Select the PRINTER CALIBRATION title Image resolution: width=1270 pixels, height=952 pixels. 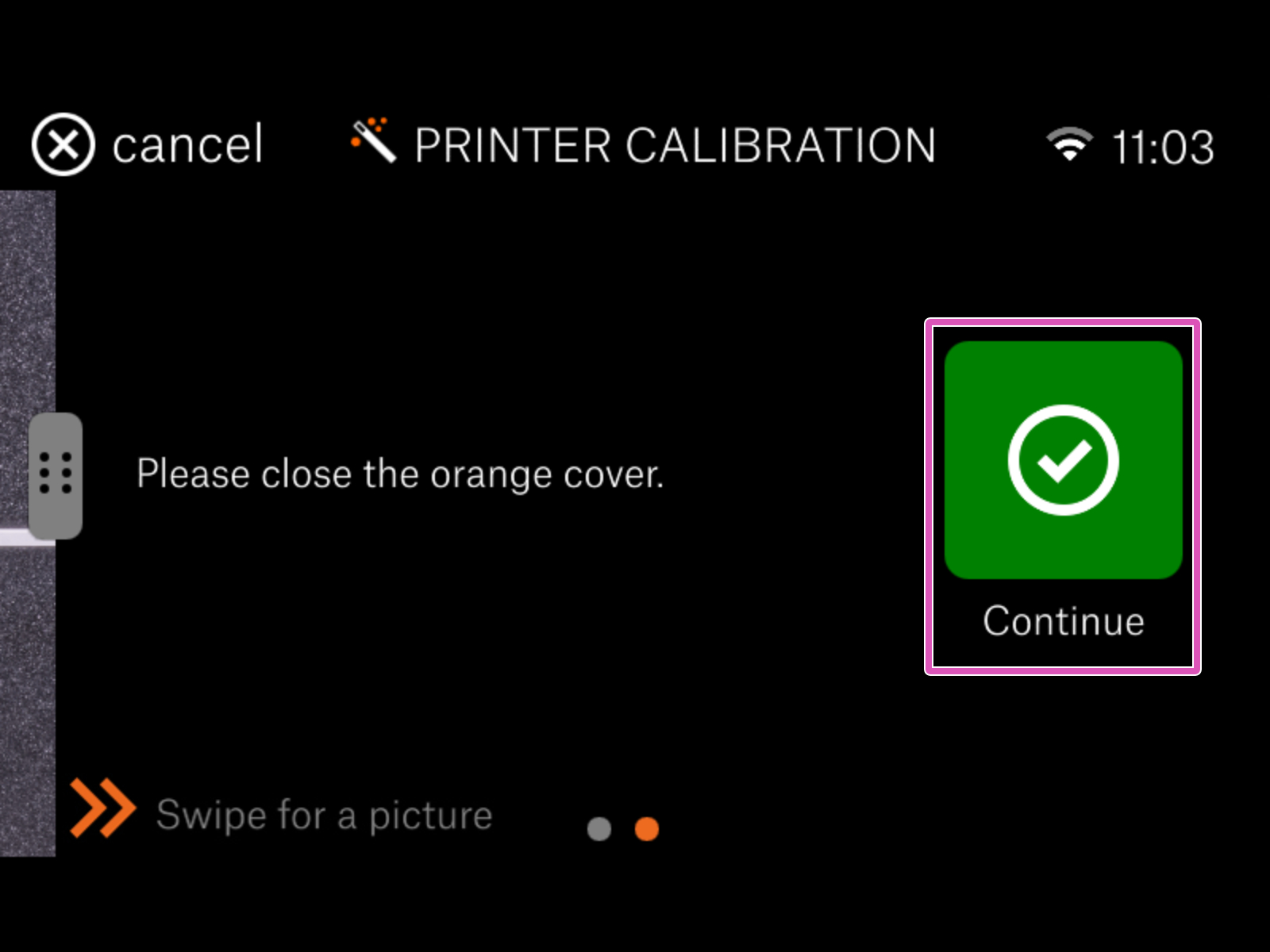tap(675, 145)
